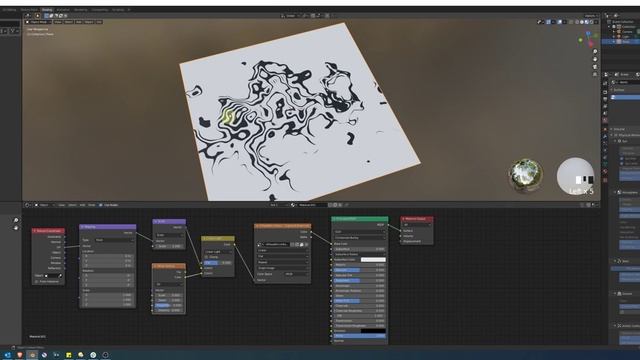Open the Object Data properties tab

605,164
